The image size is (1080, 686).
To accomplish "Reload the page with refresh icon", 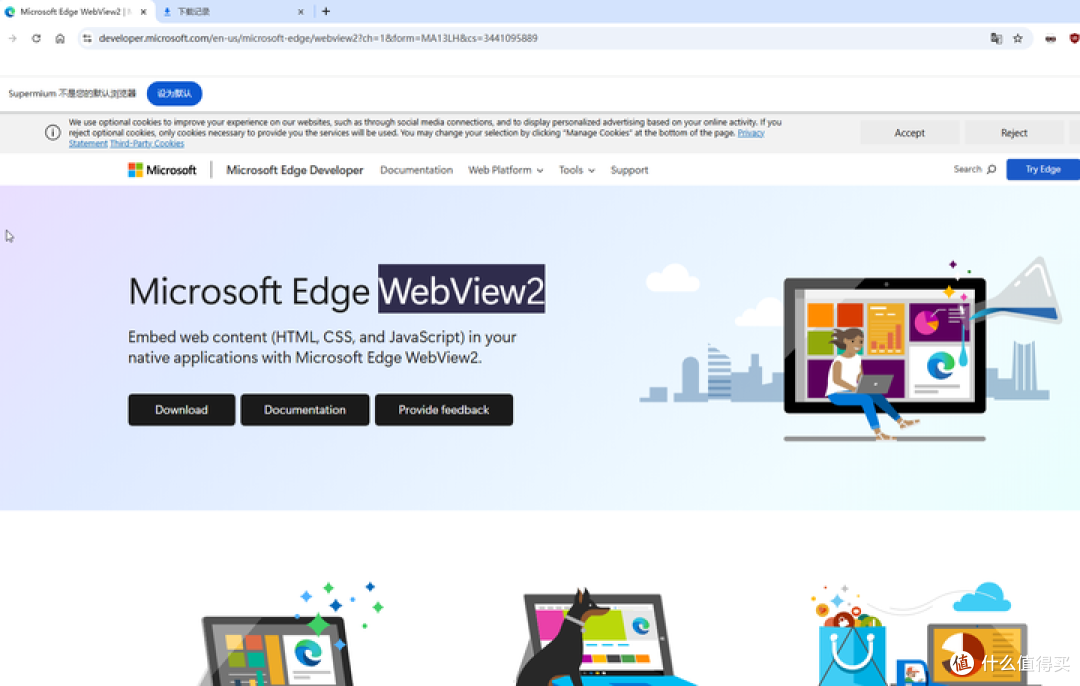I will pos(37,39).
